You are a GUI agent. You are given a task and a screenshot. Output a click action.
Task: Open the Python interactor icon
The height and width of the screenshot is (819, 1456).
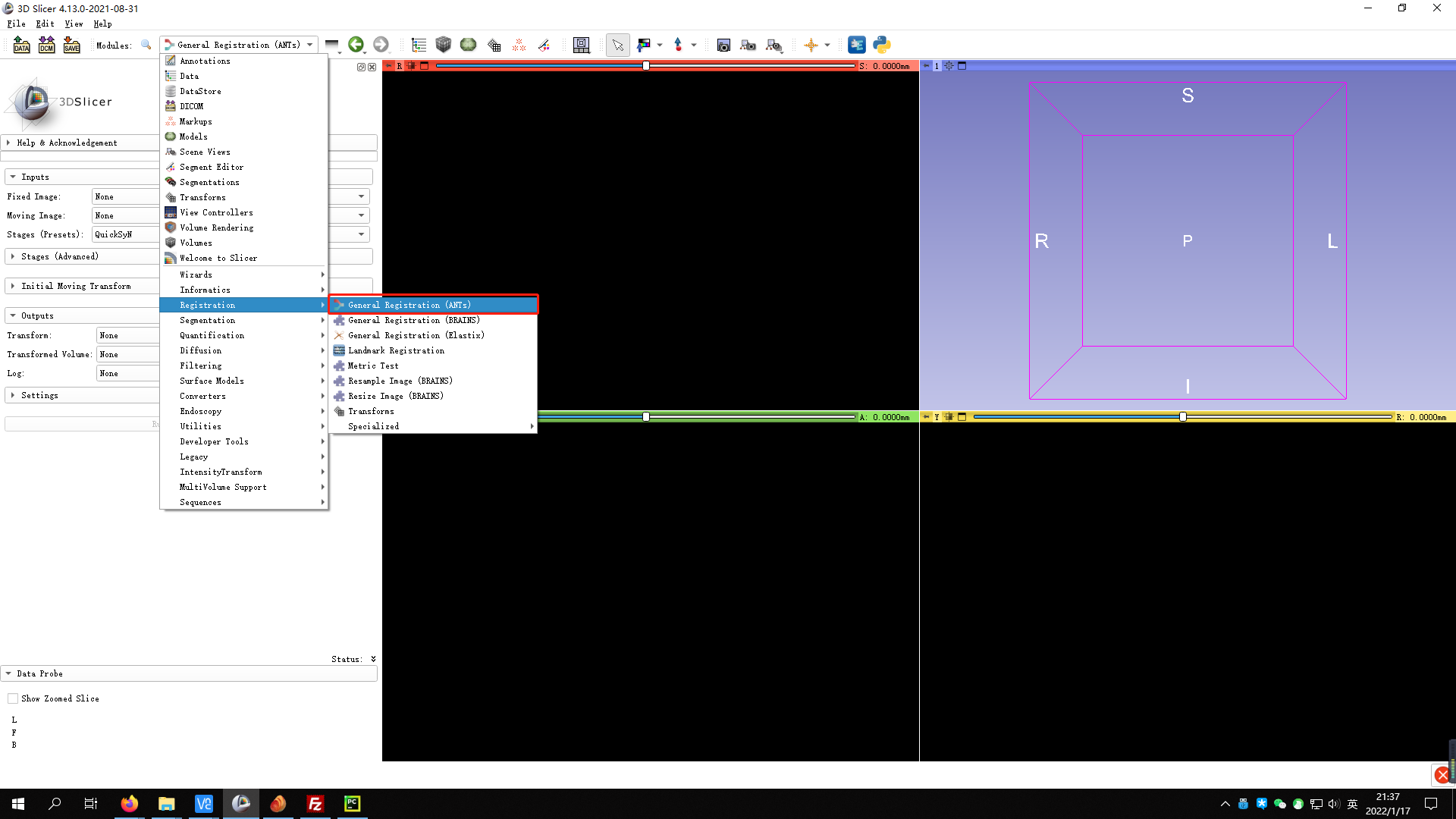pyautogui.click(x=881, y=45)
